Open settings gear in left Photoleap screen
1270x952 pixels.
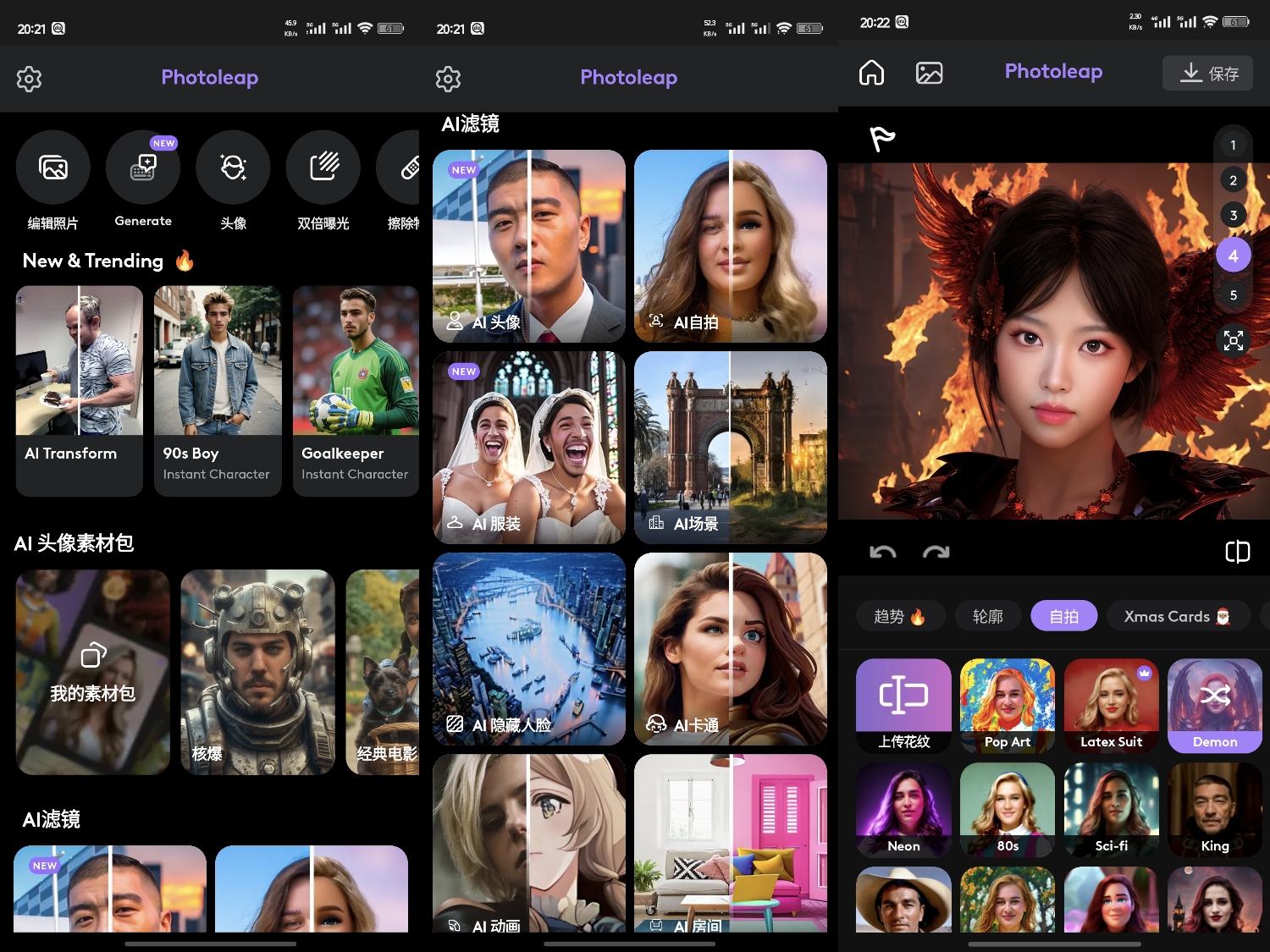(29, 79)
